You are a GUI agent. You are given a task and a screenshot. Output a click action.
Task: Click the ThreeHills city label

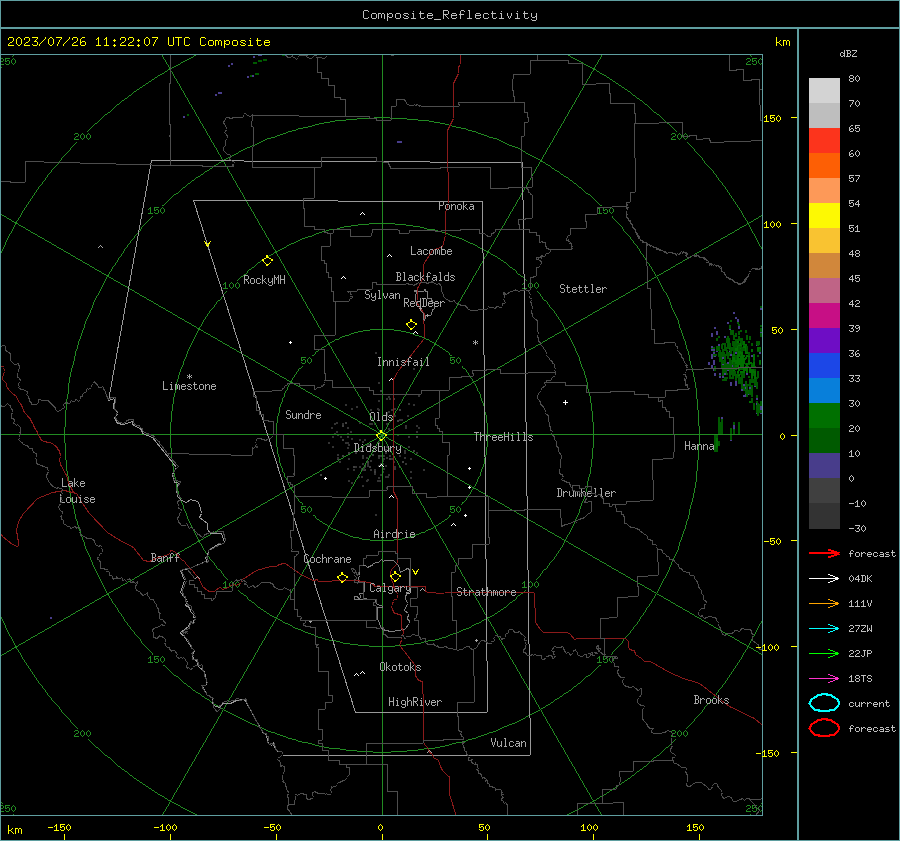[x=503, y=437]
